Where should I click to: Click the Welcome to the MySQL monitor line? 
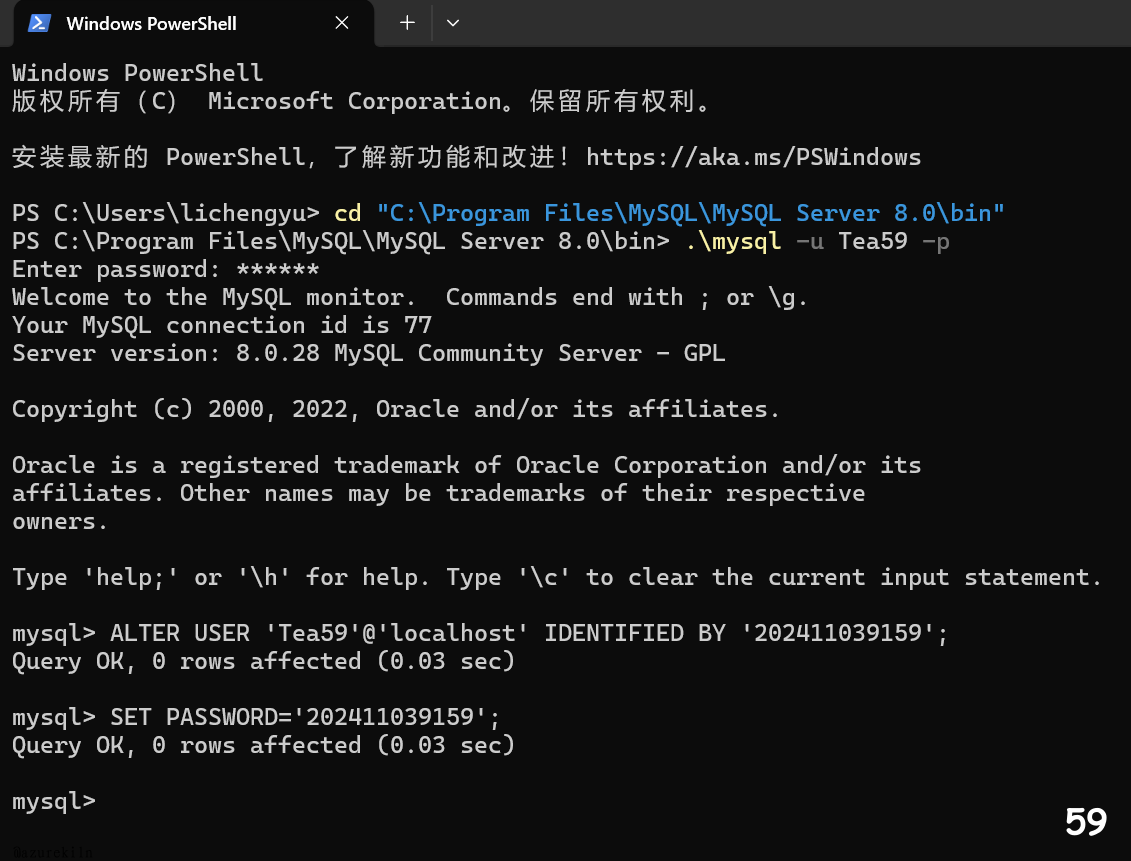point(410,297)
